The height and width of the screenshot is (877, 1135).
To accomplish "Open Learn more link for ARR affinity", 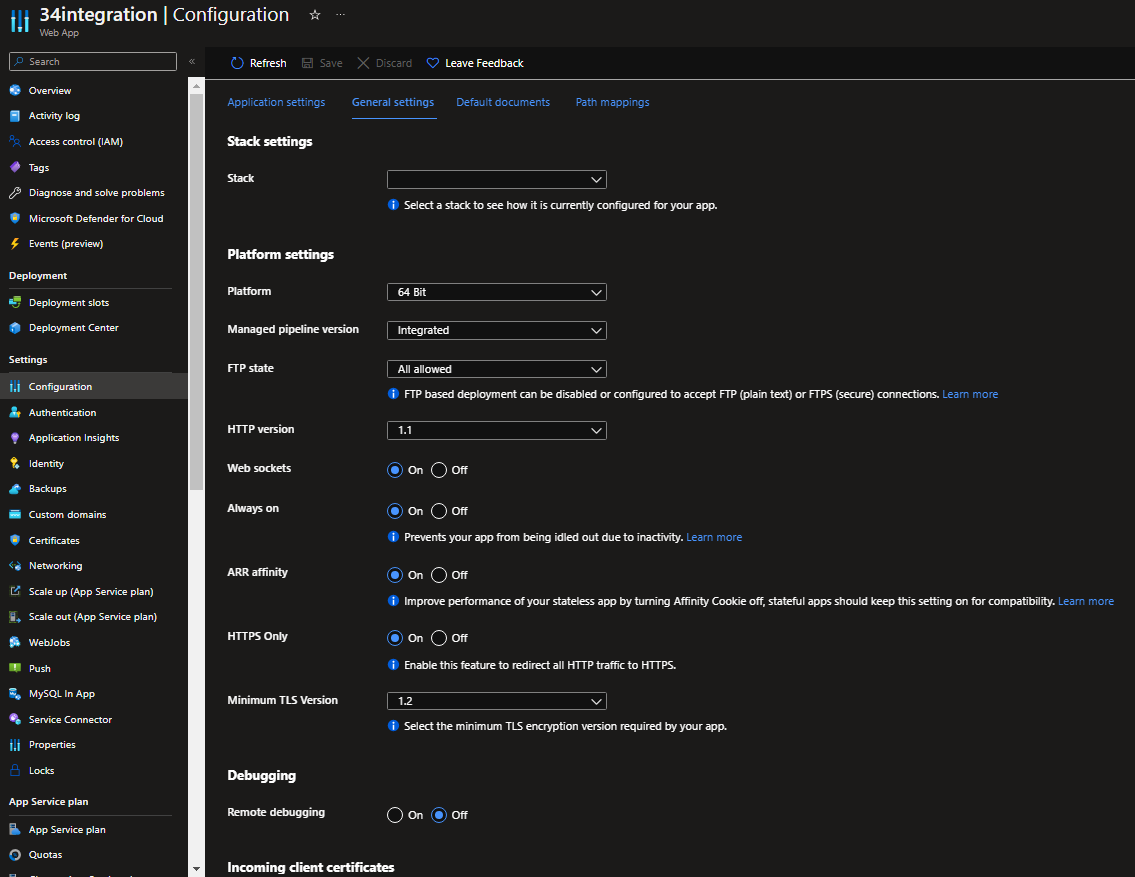I will [x=1086, y=601].
